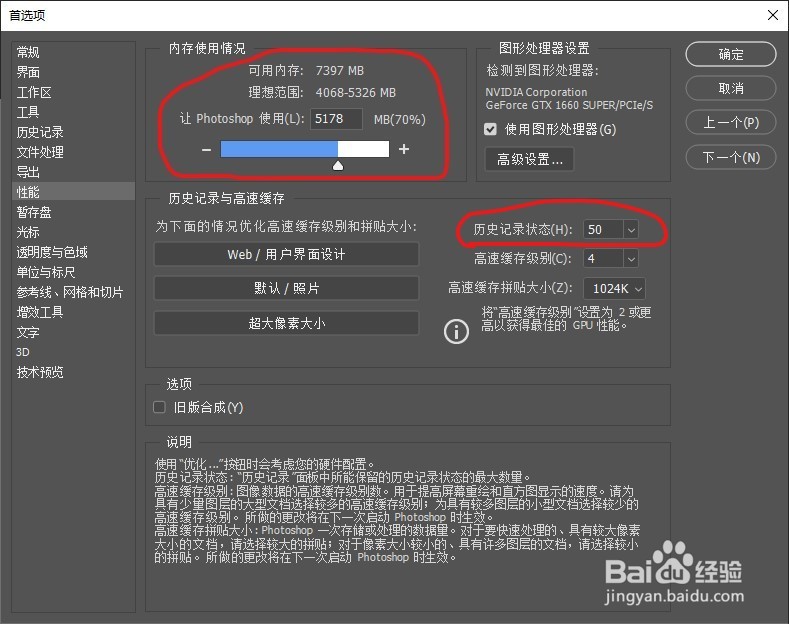Viewport: 789px width, 624px height.
Task: Open 暂存盘 preferences category
Action: [x=73, y=212]
